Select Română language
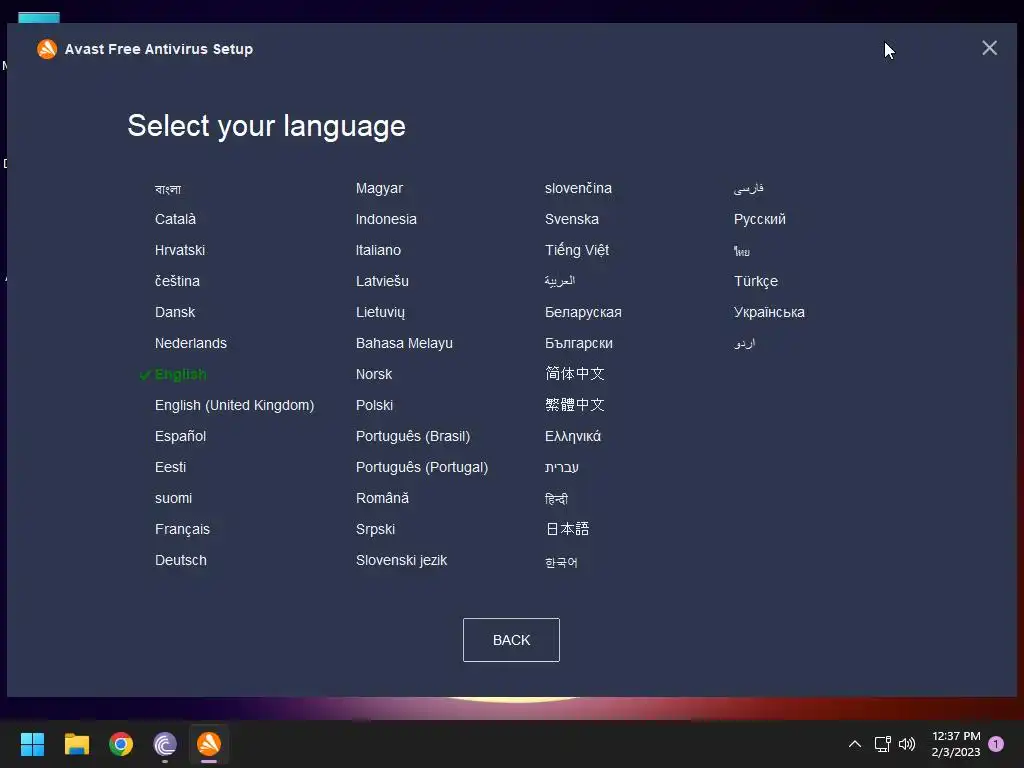 [382, 498]
